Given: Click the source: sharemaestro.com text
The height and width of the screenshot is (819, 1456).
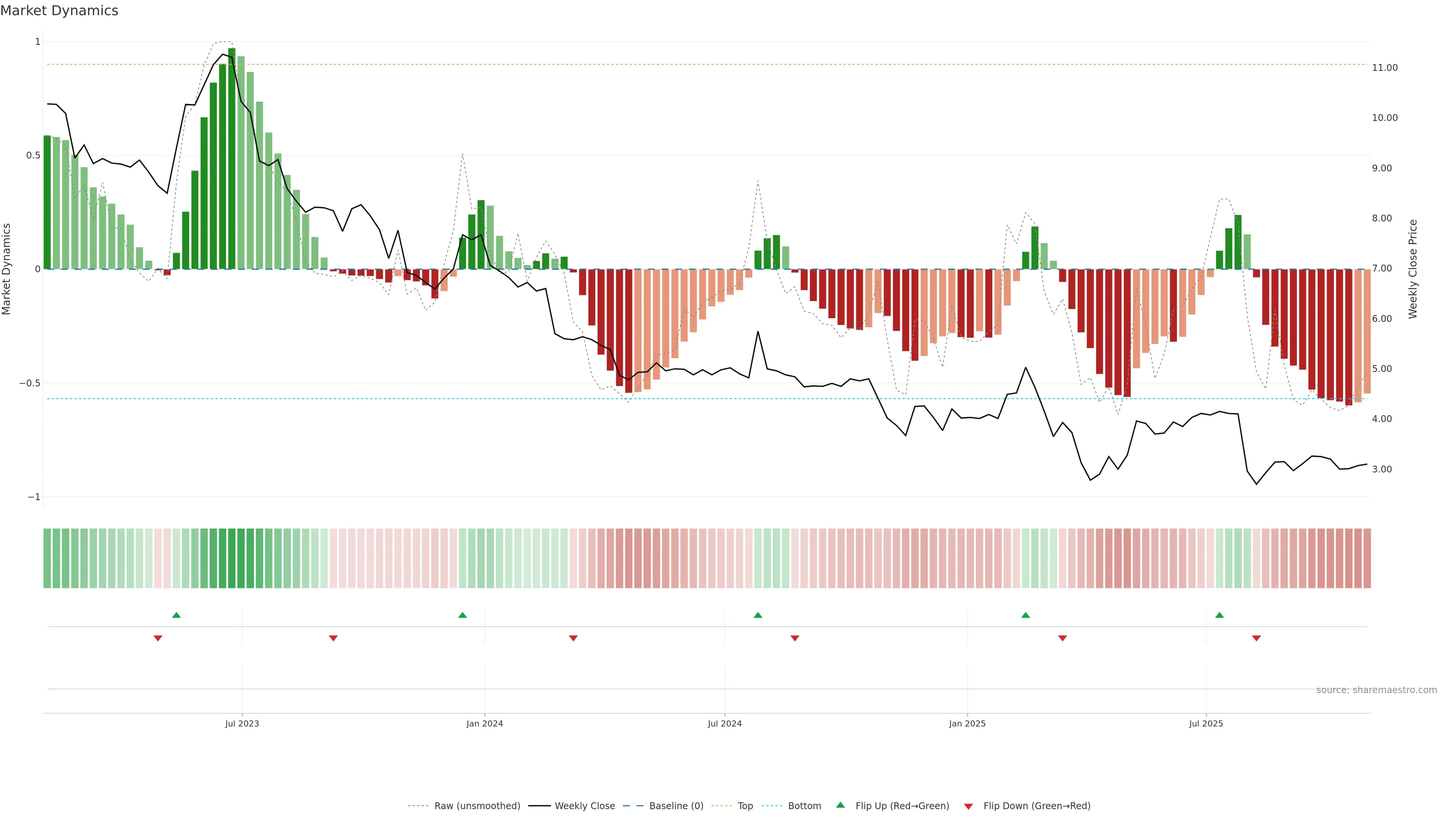Looking at the screenshot, I should [1376, 690].
